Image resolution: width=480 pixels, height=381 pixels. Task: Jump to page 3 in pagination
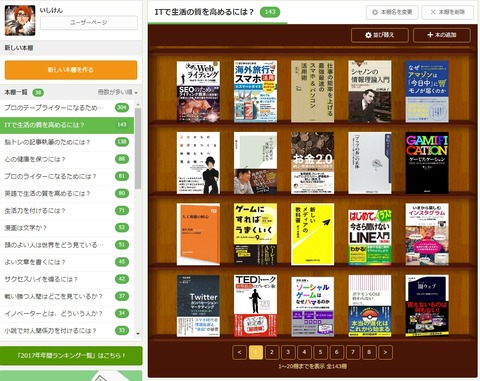point(288,352)
